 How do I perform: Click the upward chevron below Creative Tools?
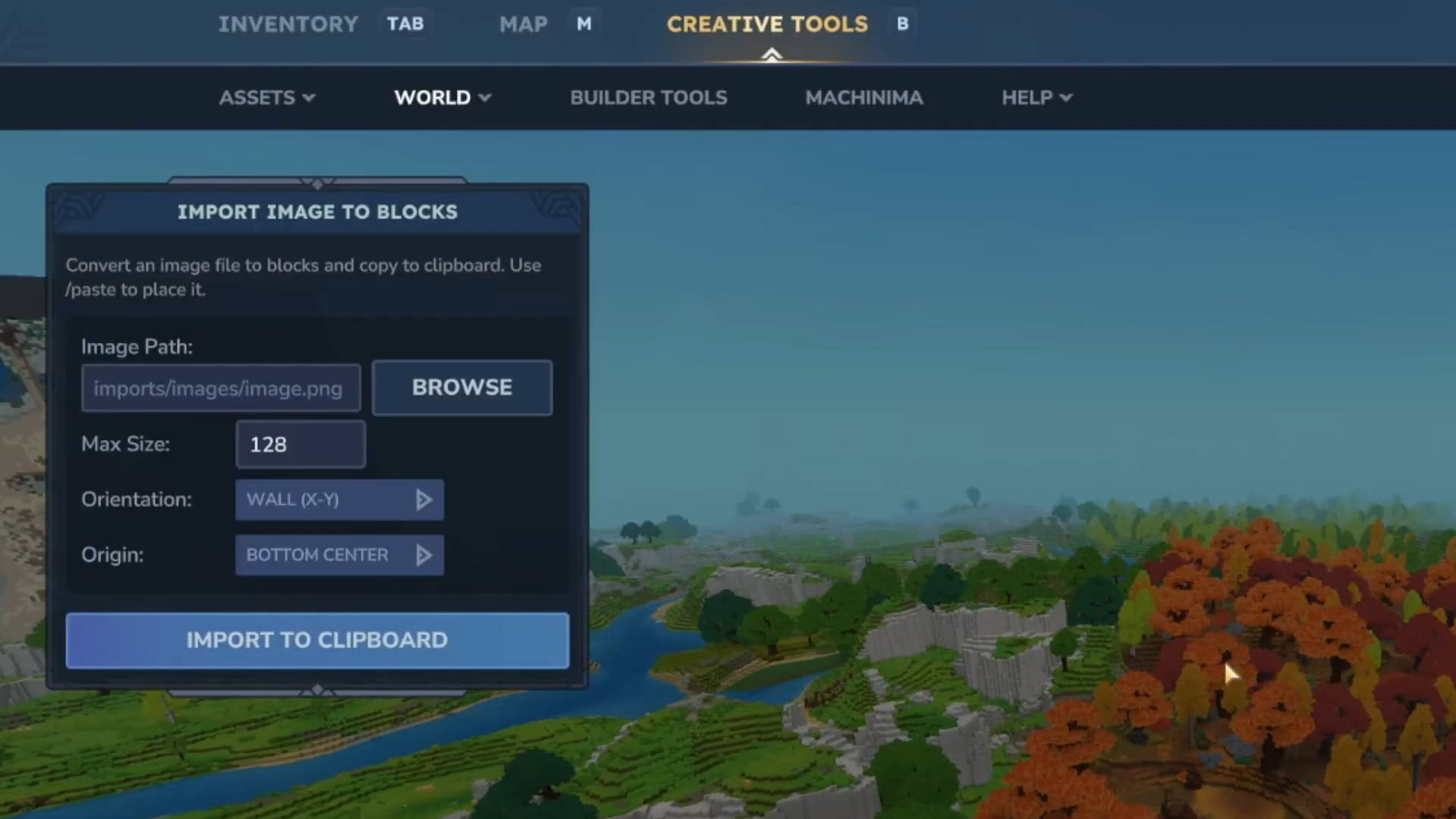pos(771,55)
